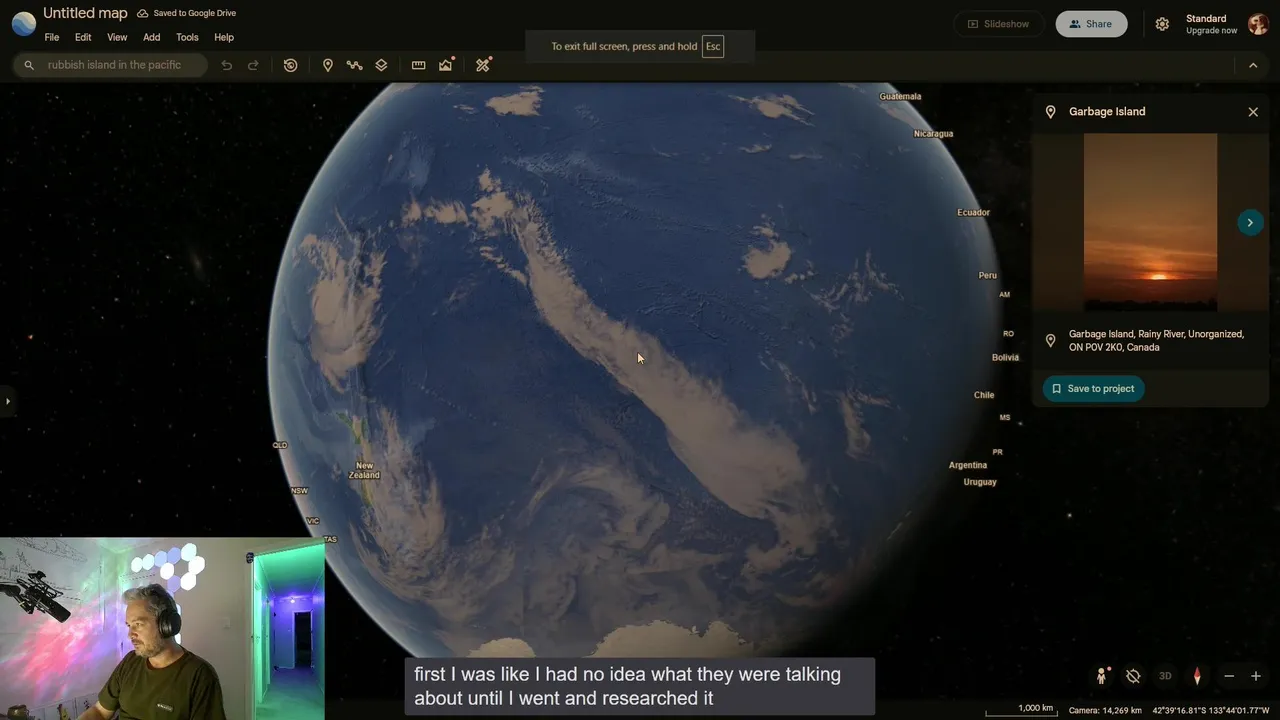Save Garbage Island to project
Viewport: 1280px width, 720px height.
(1093, 389)
